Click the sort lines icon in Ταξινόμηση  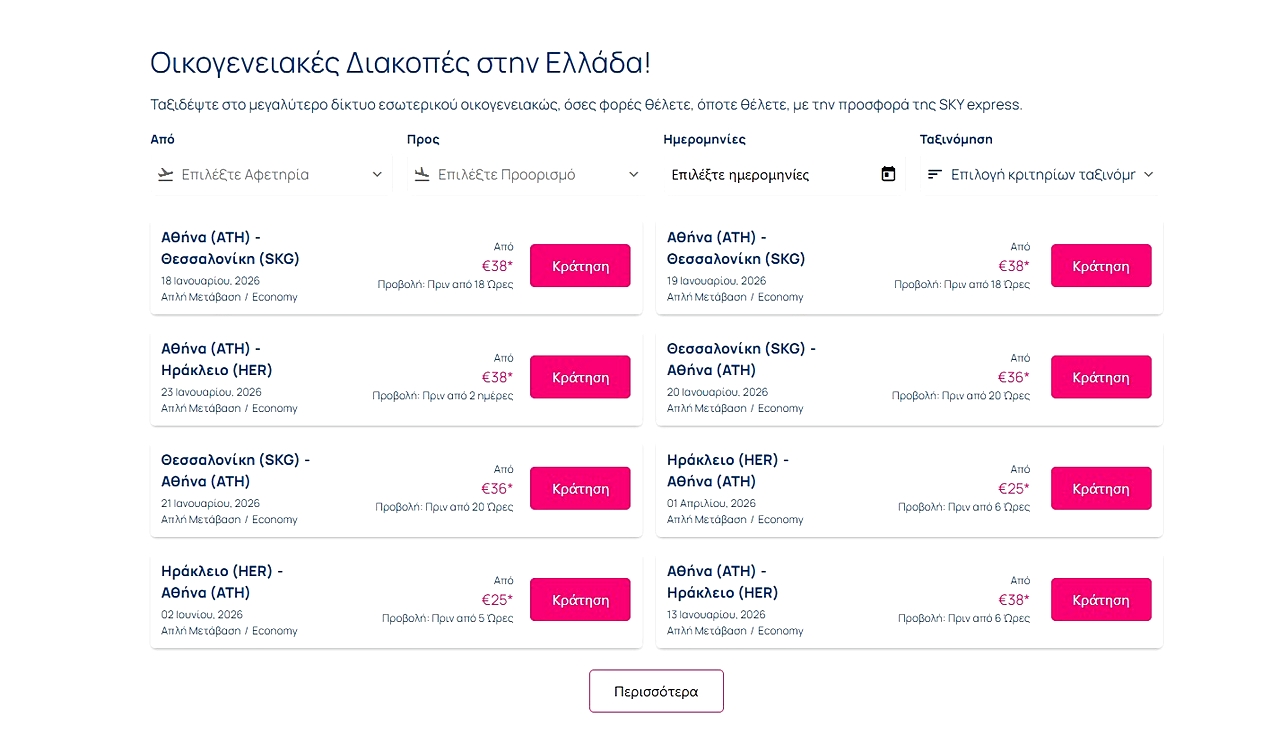point(935,175)
